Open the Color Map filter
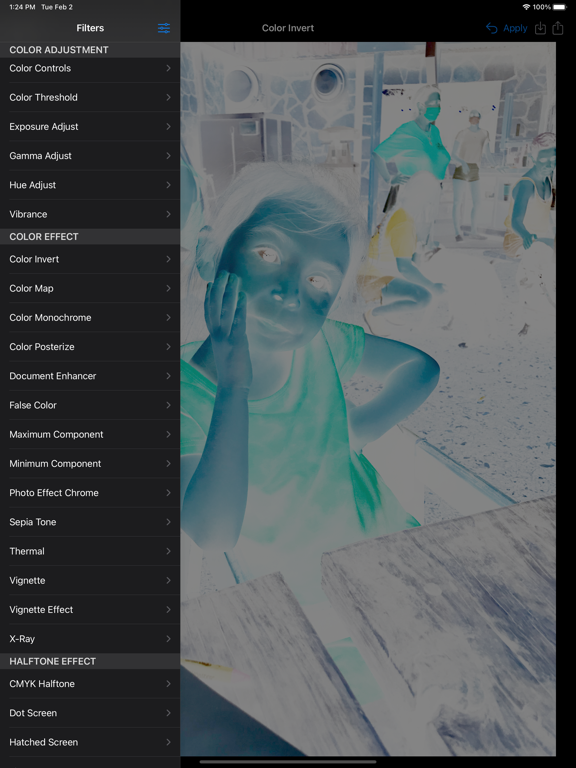Image resolution: width=576 pixels, height=768 pixels. point(90,288)
